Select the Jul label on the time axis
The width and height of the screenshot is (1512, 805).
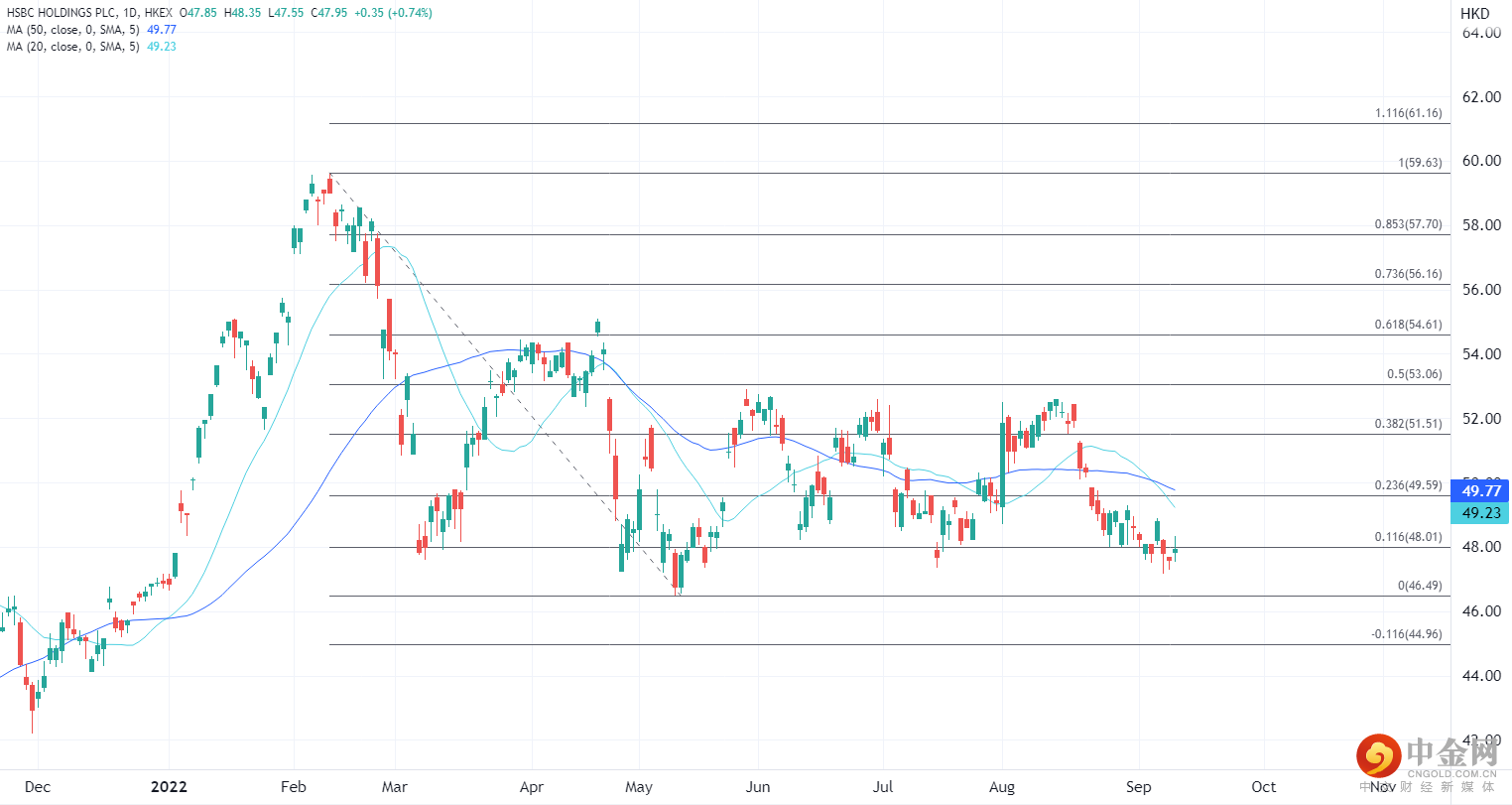click(x=882, y=787)
